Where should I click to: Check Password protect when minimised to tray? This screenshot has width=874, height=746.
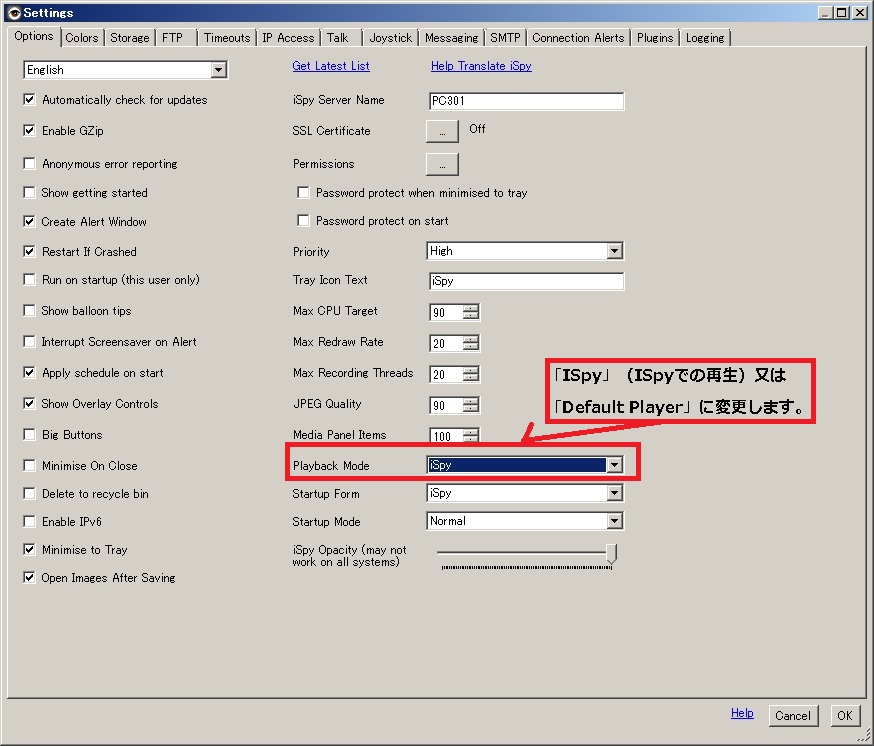point(303,192)
